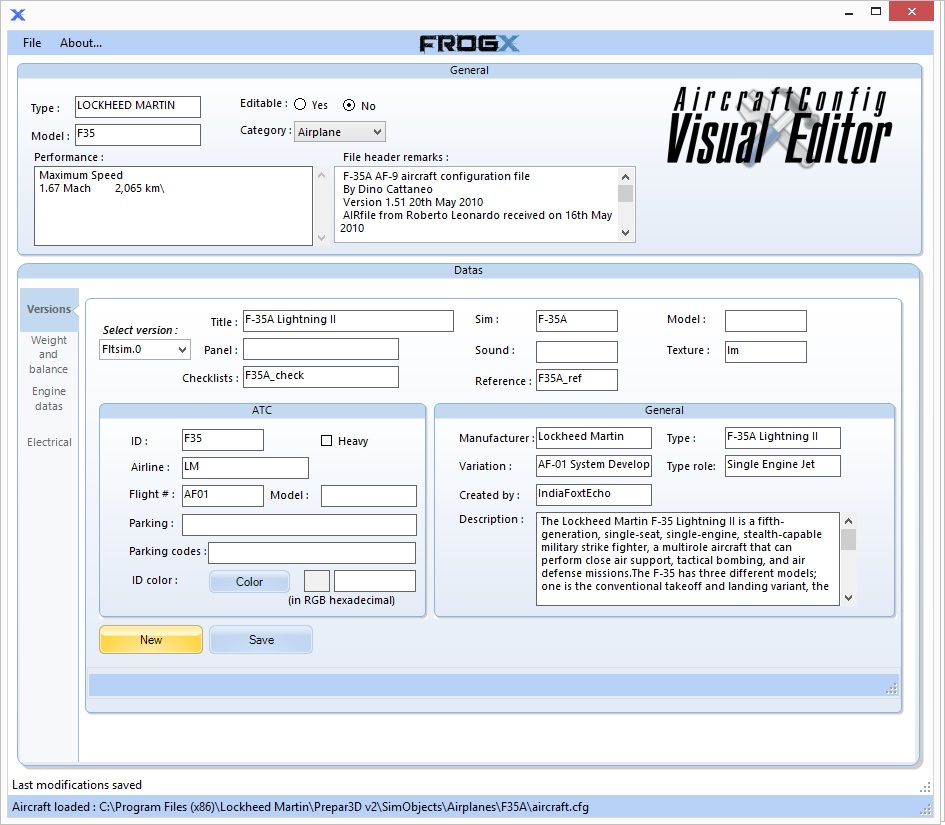Image resolution: width=945 pixels, height=825 pixels.
Task: Click the Texture field containing lm
Action: [765, 351]
